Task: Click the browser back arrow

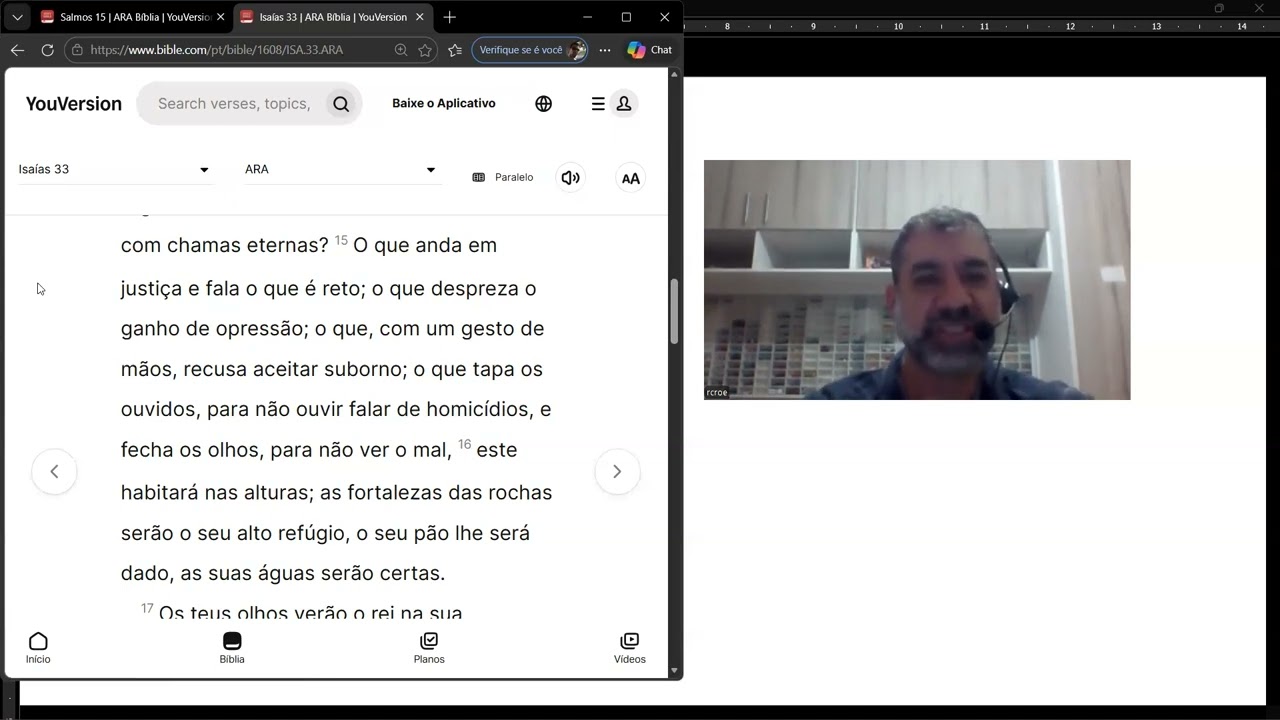Action: [x=17, y=50]
